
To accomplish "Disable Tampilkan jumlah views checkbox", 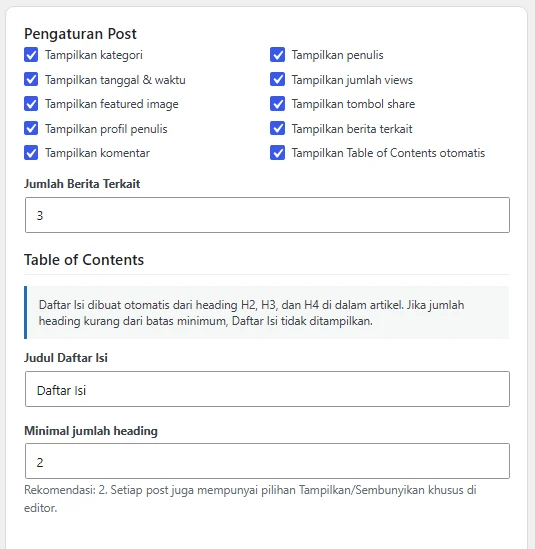I will [x=277, y=79].
